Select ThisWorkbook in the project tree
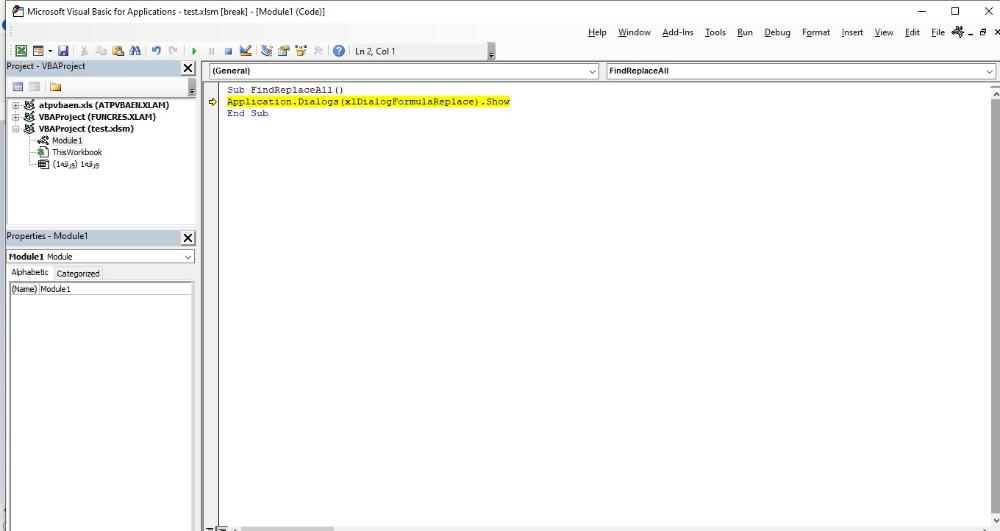The image size is (1000, 531). (x=76, y=152)
